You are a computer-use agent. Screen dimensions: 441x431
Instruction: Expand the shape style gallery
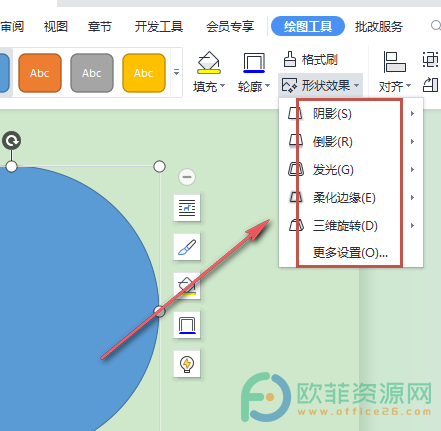point(177,72)
